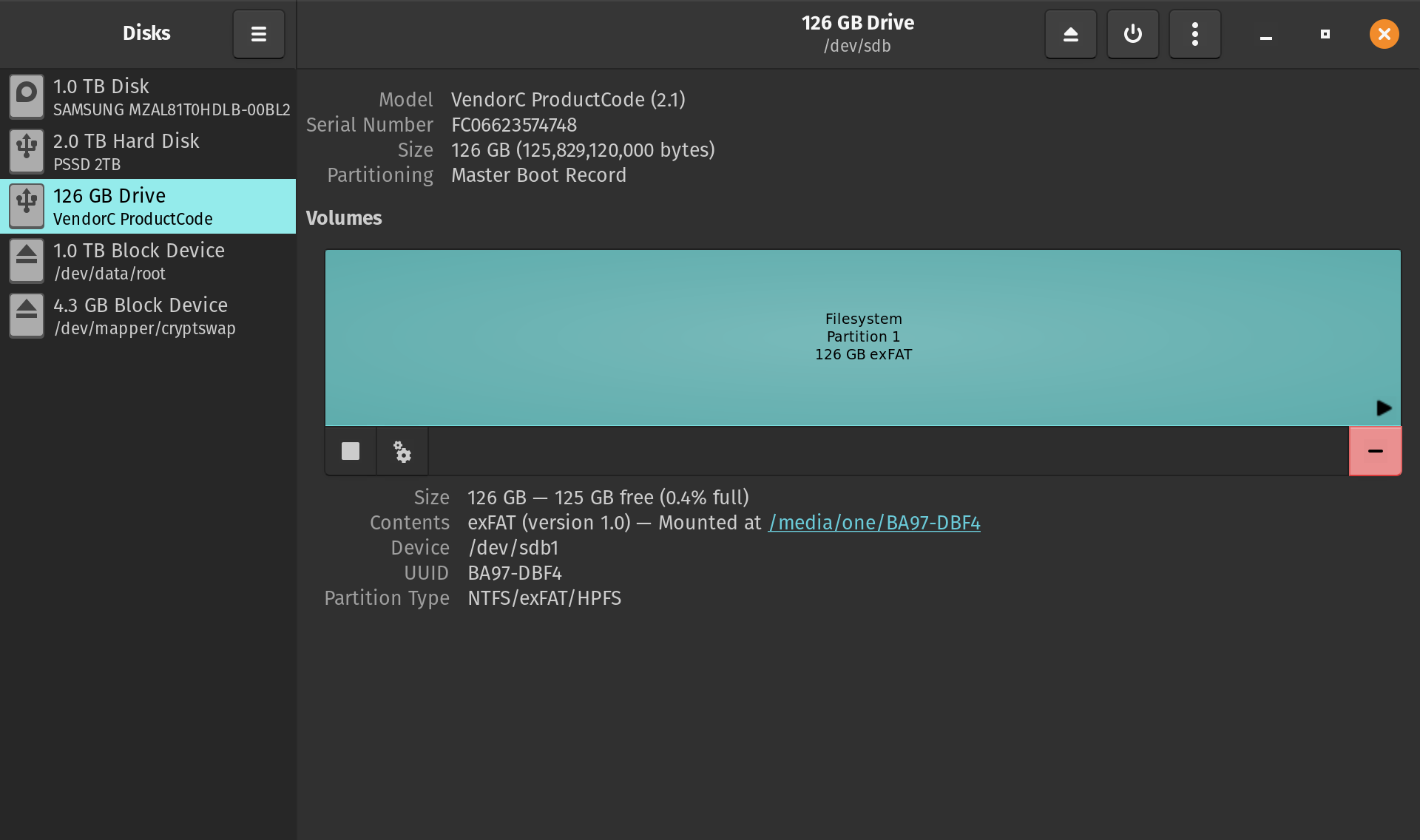Open the Disks application hamburger menu
The height and width of the screenshot is (840, 1420).
pos(258,34)
